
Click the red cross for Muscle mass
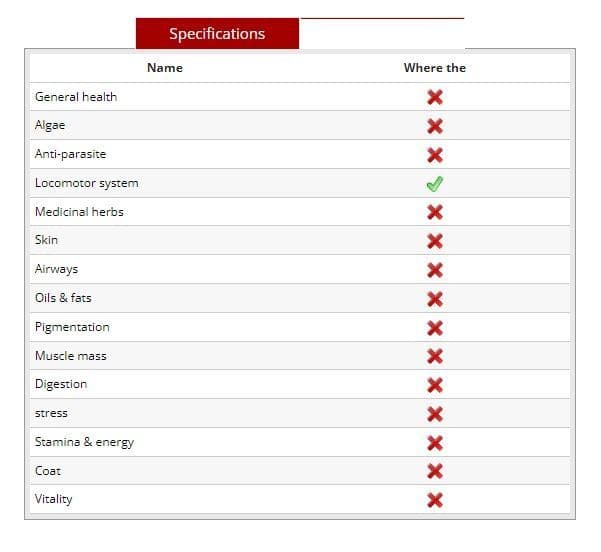435,356
